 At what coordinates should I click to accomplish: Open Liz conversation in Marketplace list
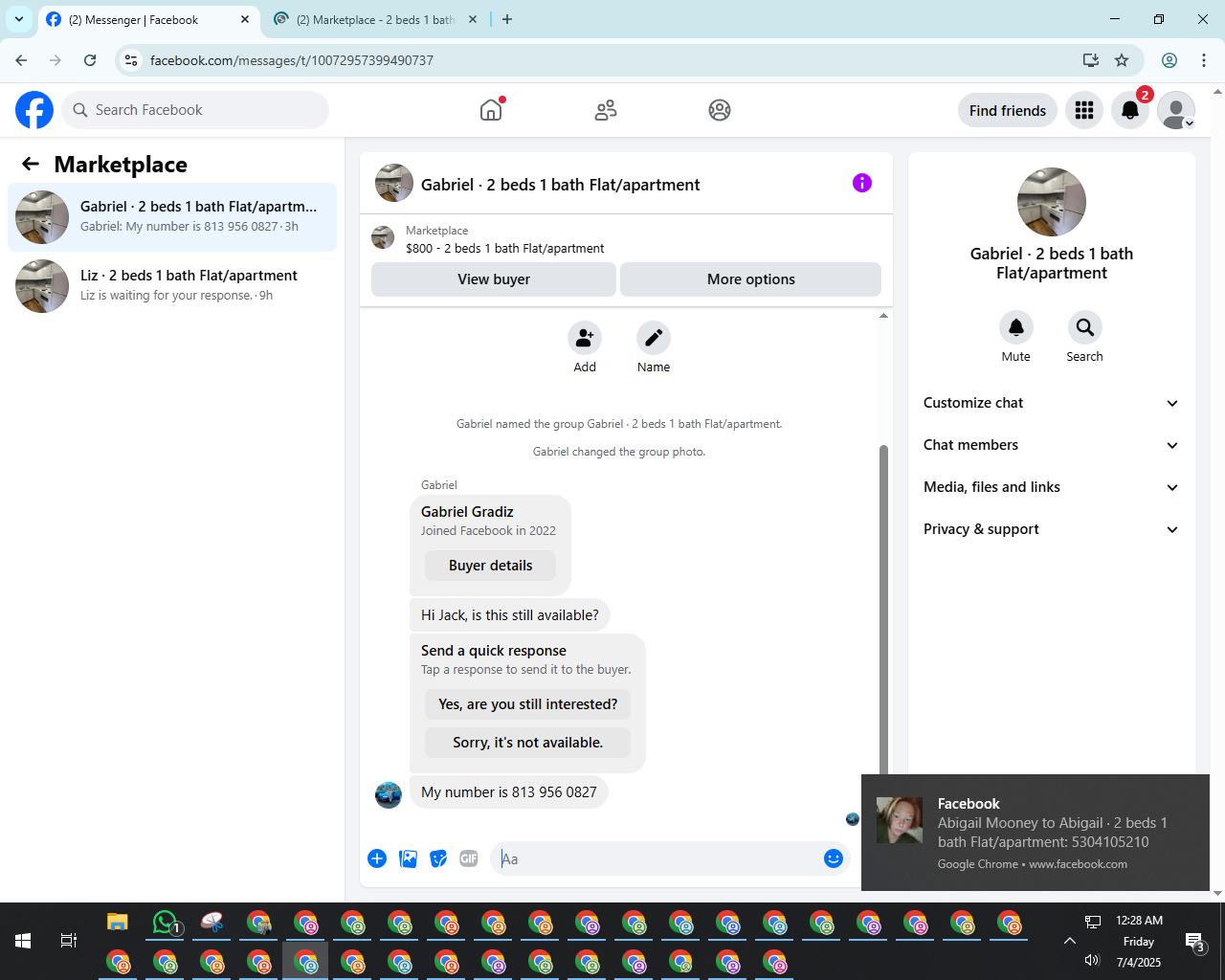[x=172, y=286]
